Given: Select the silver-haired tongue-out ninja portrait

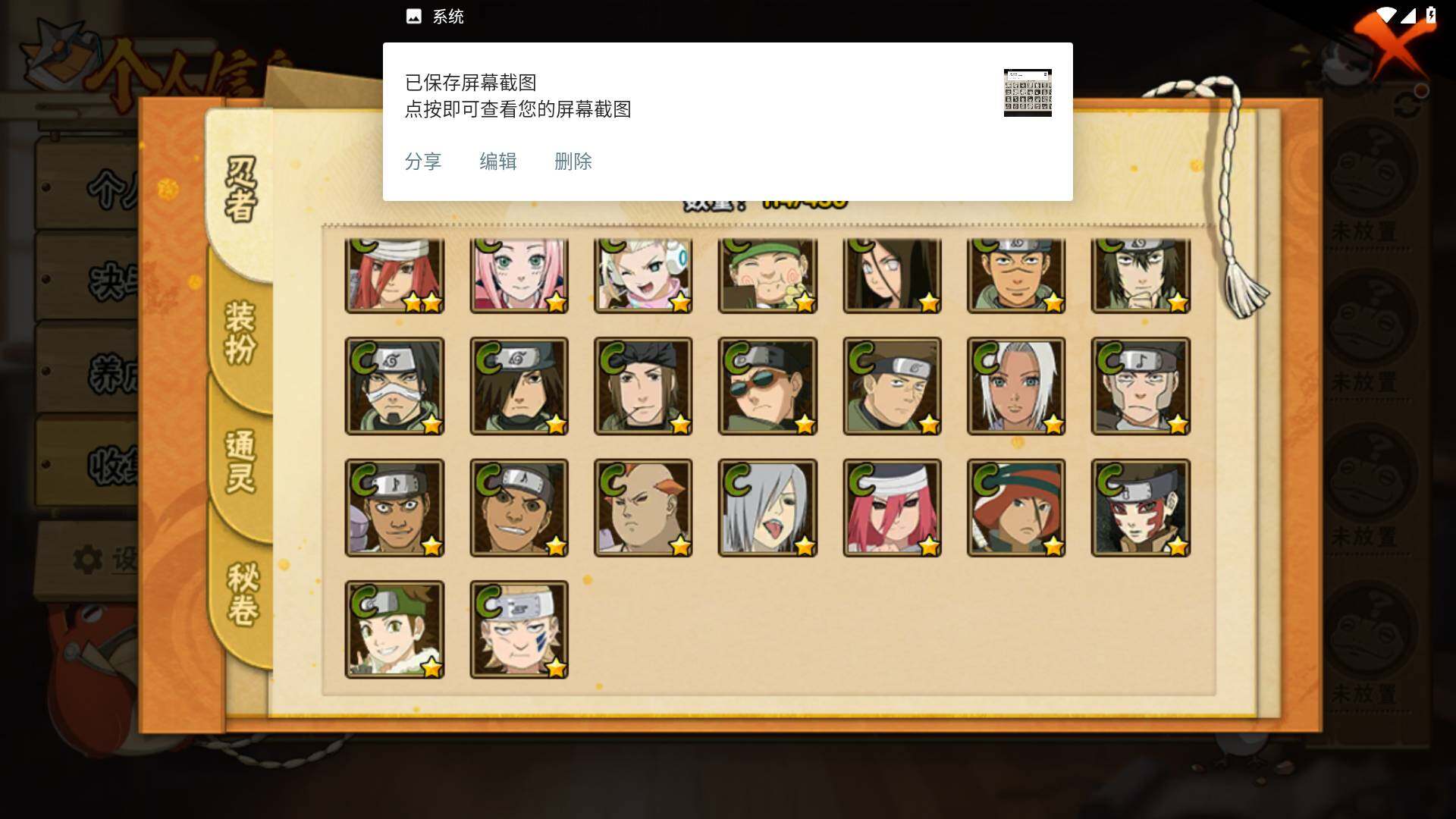Looking at the screenshot, I should pyautogui.click(x=767, y=507).
